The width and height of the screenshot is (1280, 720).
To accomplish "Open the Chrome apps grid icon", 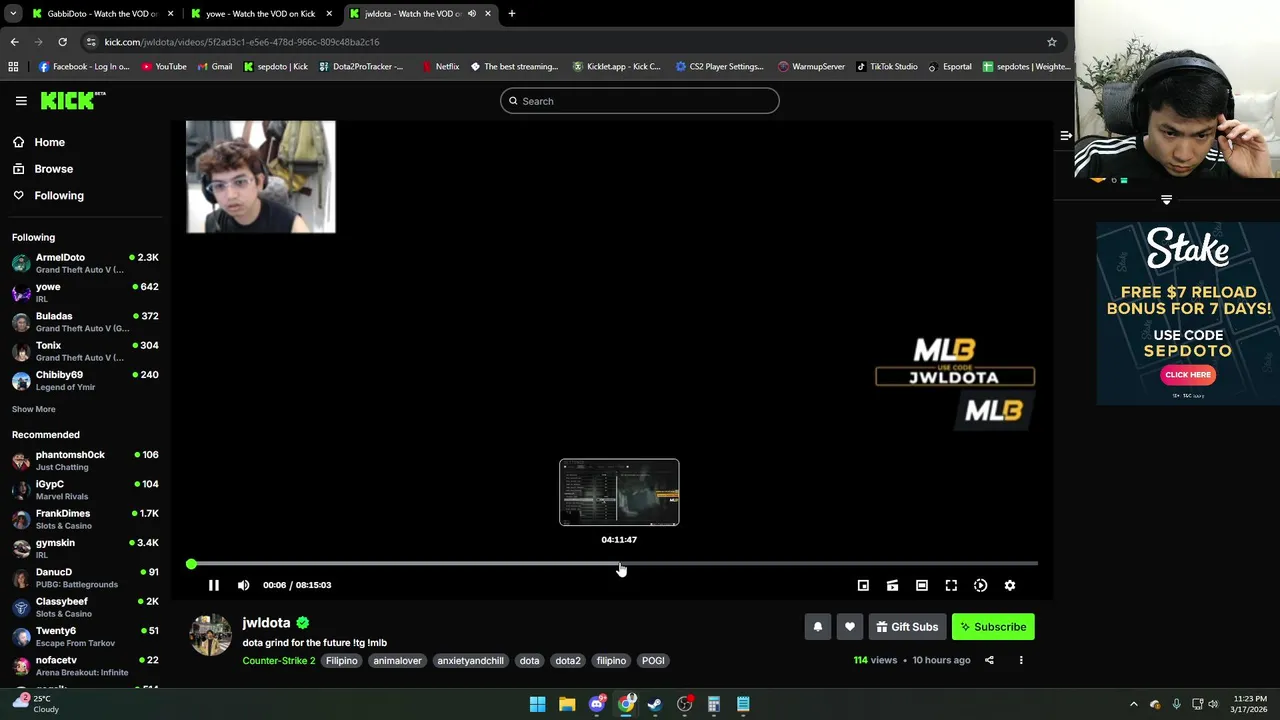I will click(x=13, y=67).
